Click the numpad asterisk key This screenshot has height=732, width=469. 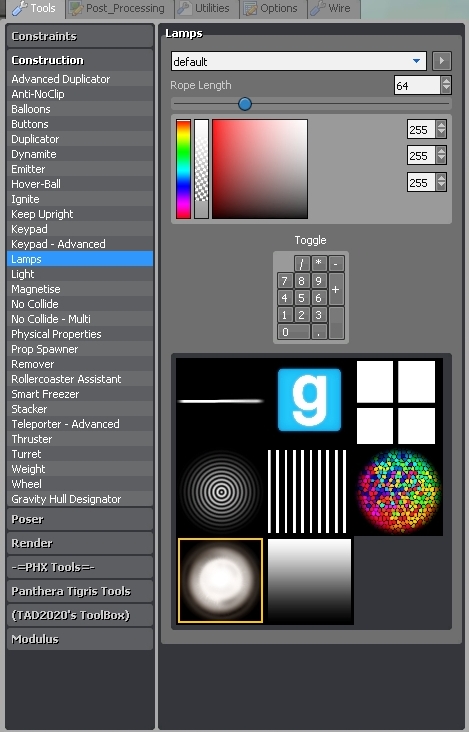319,264
